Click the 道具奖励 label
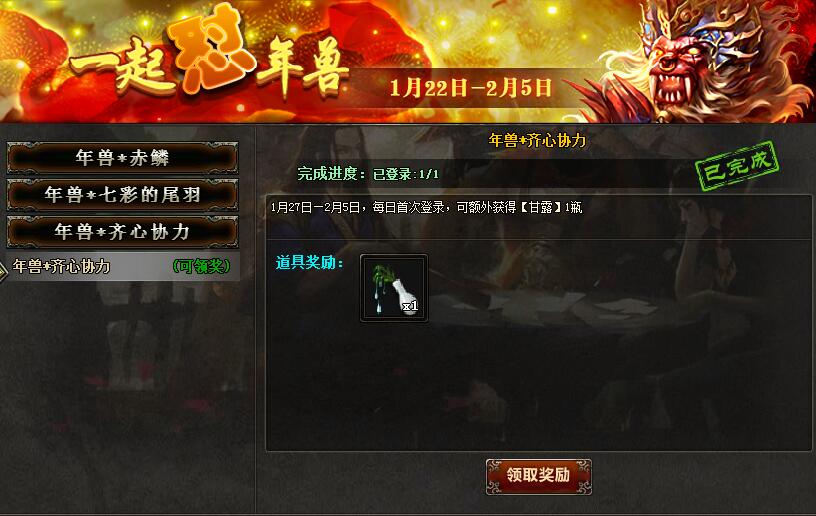816x516 pixels. click(x=309, y=263)
